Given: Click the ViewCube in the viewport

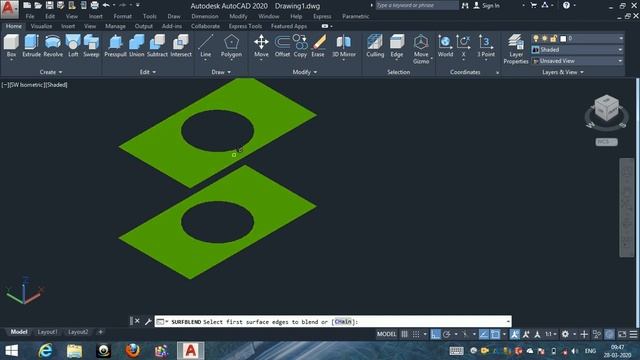Looking at the screenshot, I should pyautogui.click(x=607, y=108).
